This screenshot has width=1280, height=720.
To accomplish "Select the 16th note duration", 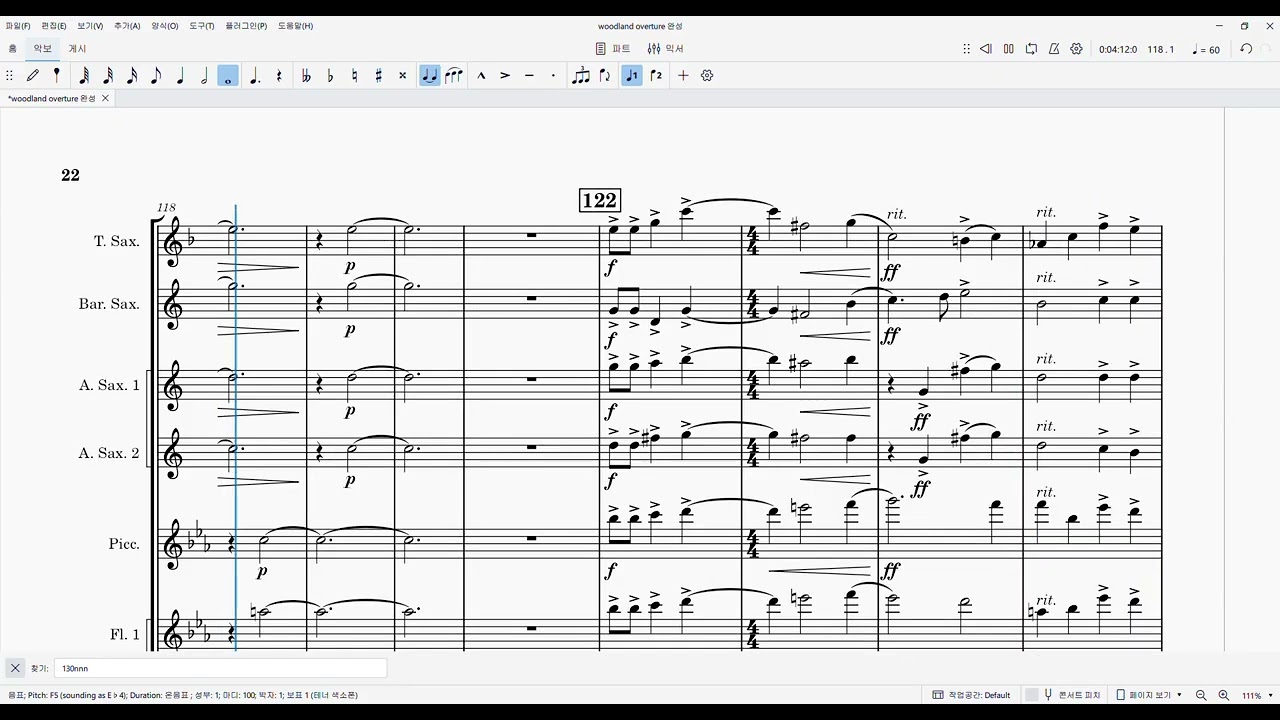I will [132, 75].
